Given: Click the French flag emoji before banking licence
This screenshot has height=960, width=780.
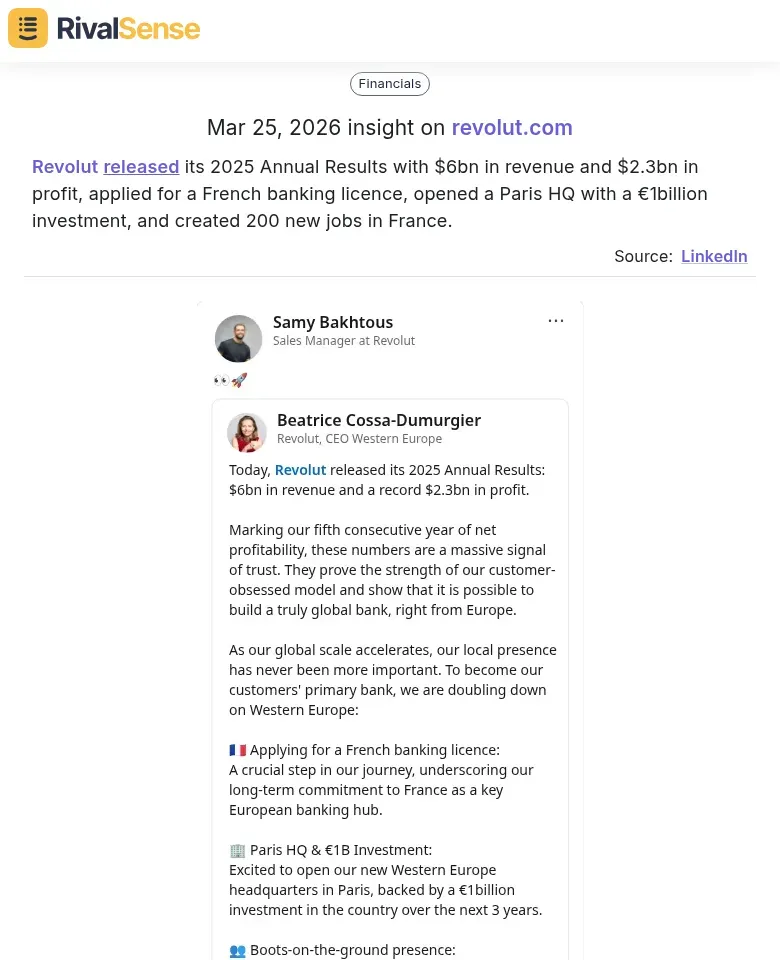Looking at the screenshot, I should point(237,749).
